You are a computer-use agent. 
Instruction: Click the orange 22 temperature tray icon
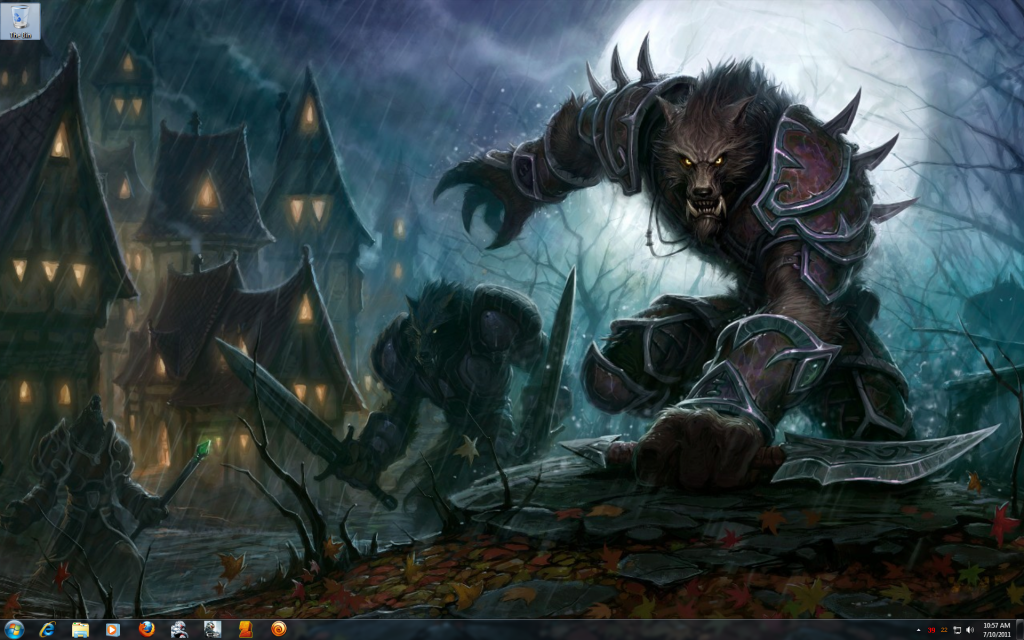coord(944,630)
